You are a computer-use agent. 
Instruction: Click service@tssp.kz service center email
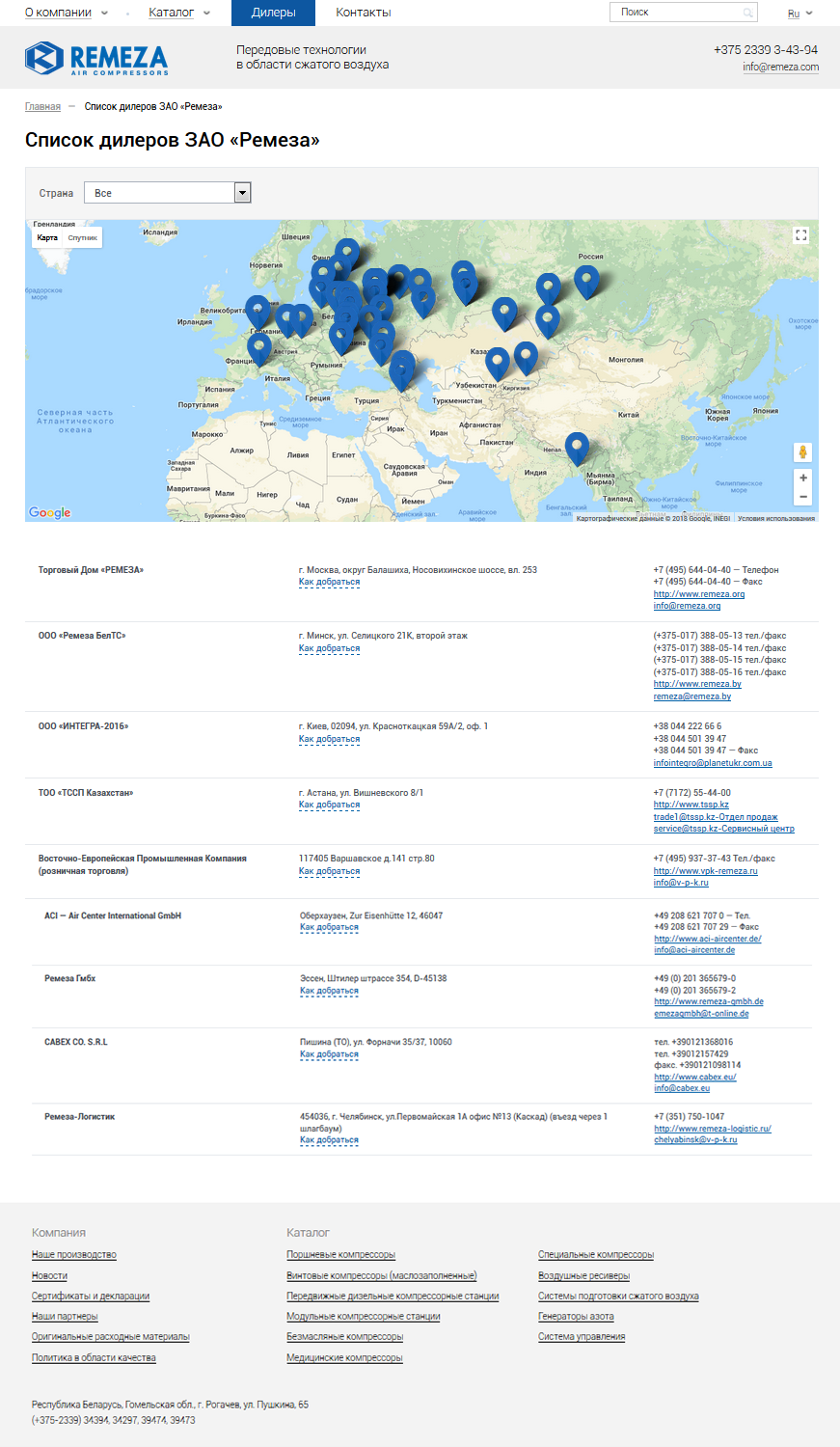(x=724, y=829)
